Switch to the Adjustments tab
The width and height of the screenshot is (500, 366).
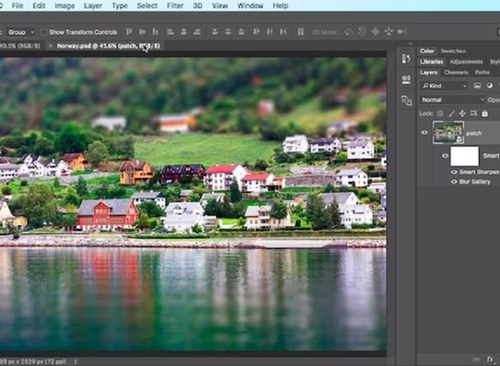click(466, 62)
